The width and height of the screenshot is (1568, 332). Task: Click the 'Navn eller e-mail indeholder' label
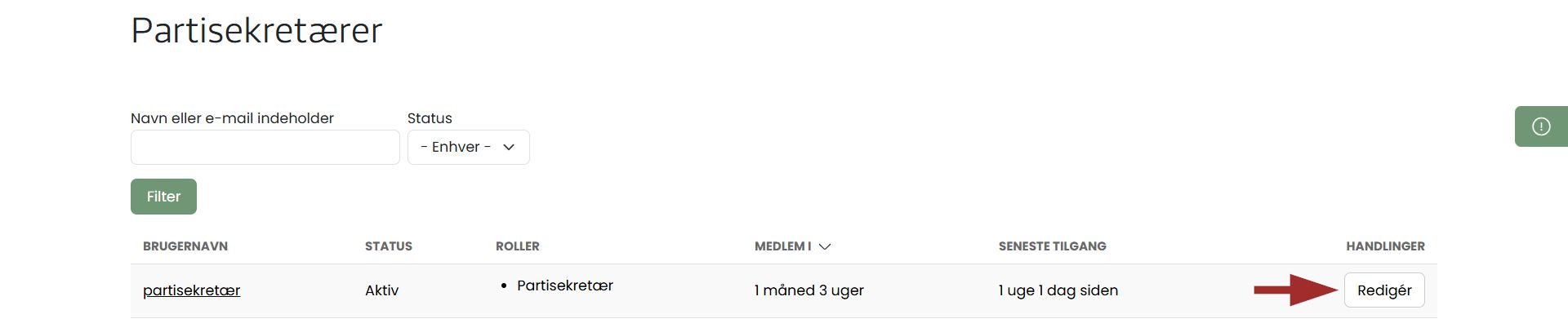coord(232,118)
